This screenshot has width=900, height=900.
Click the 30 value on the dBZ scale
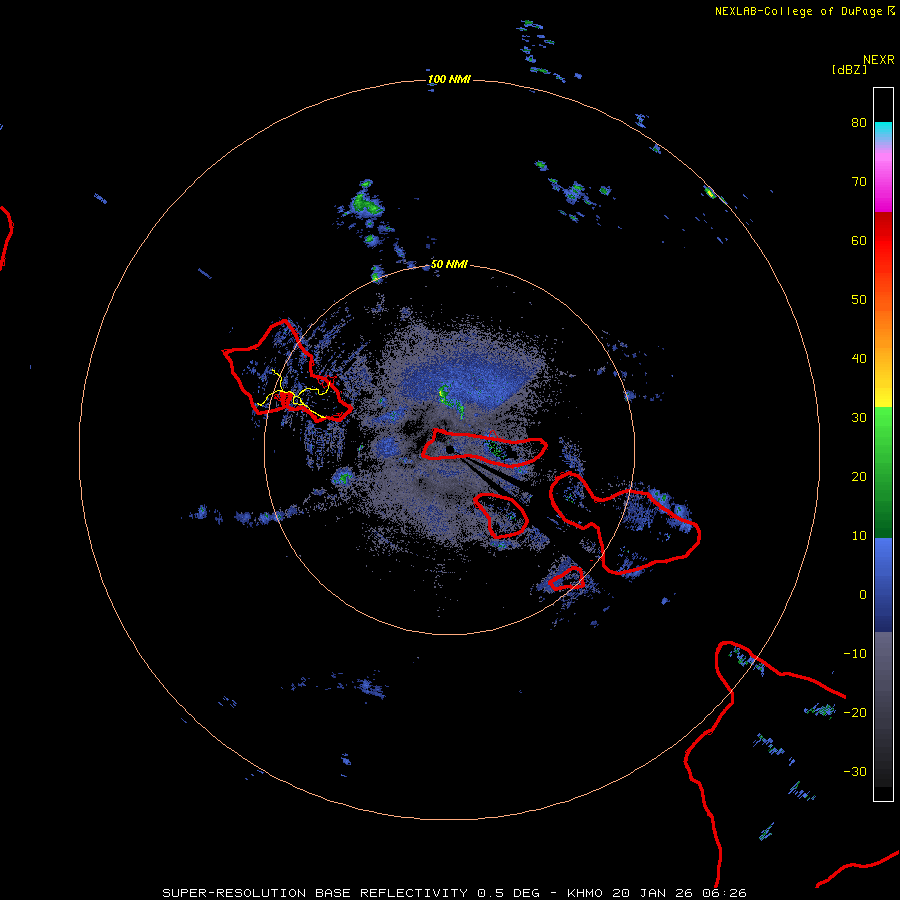tap(859, 418)
